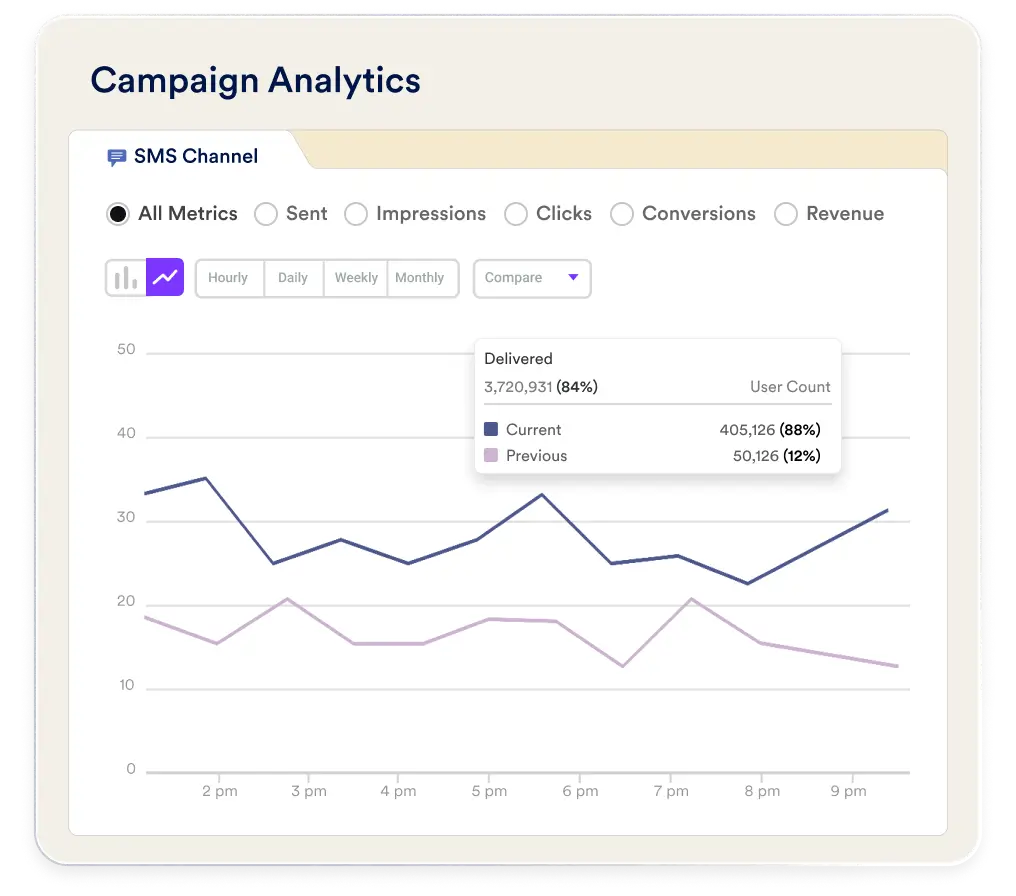The height and width of the screenshot is (896, 1016).
Task: Click the Delivered tooltip heading
Action: point(518,359)
